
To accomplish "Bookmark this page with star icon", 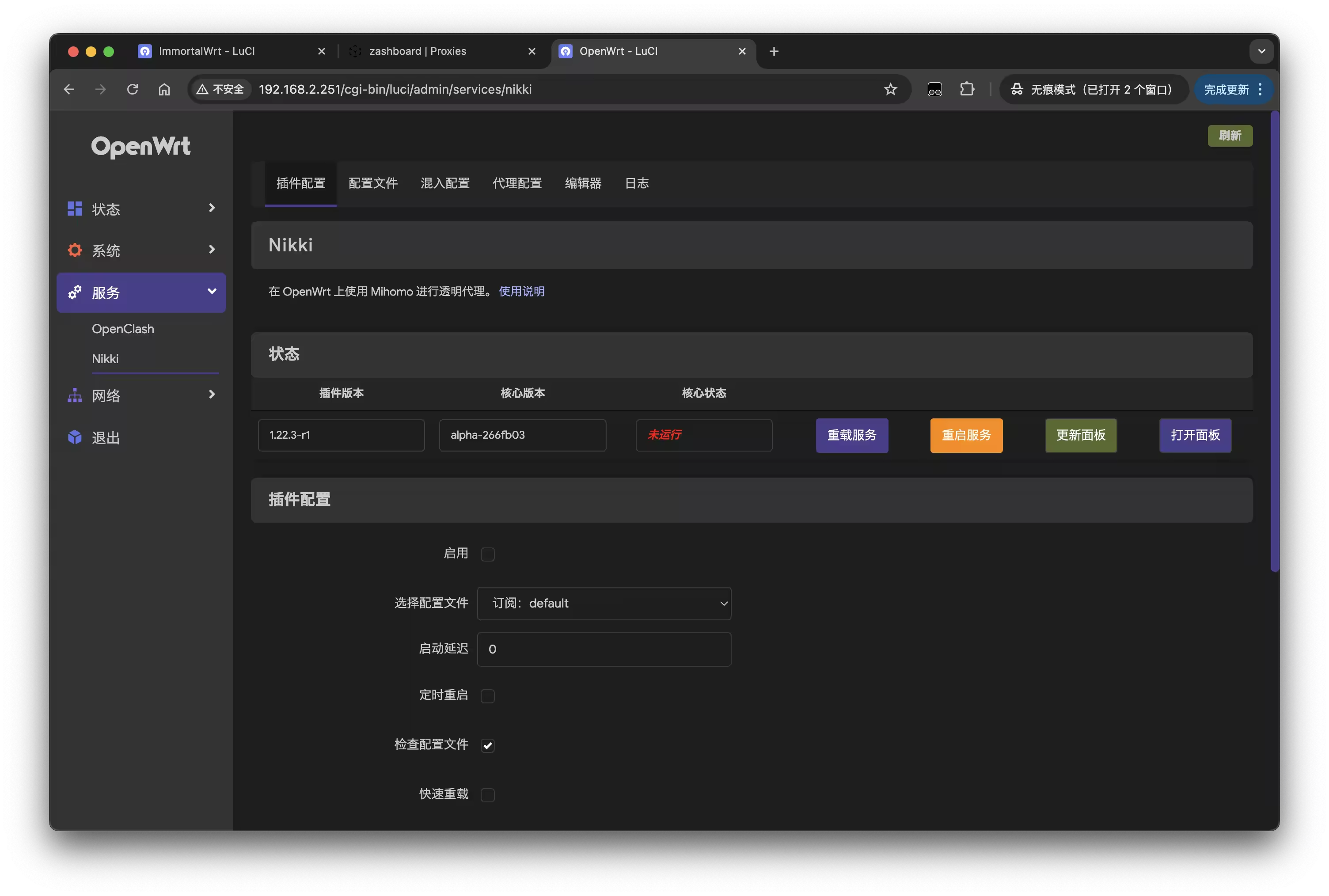I will click(890, 89).
